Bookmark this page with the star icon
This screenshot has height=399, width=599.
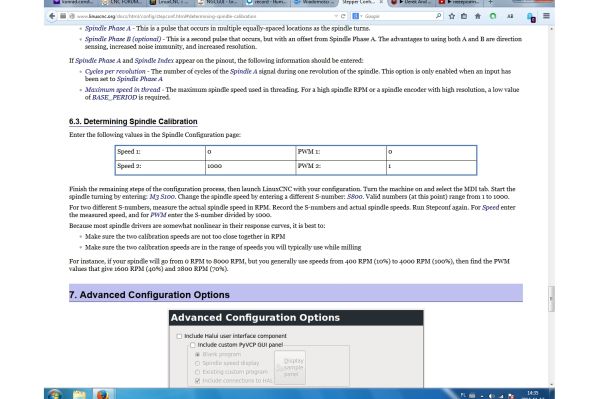pyautogui.click(x=452, y=16)
